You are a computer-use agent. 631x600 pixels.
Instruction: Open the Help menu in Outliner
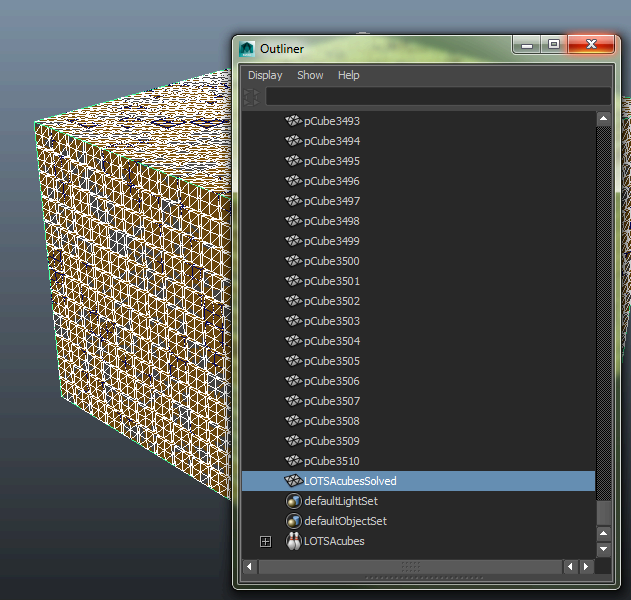point(348,75)
